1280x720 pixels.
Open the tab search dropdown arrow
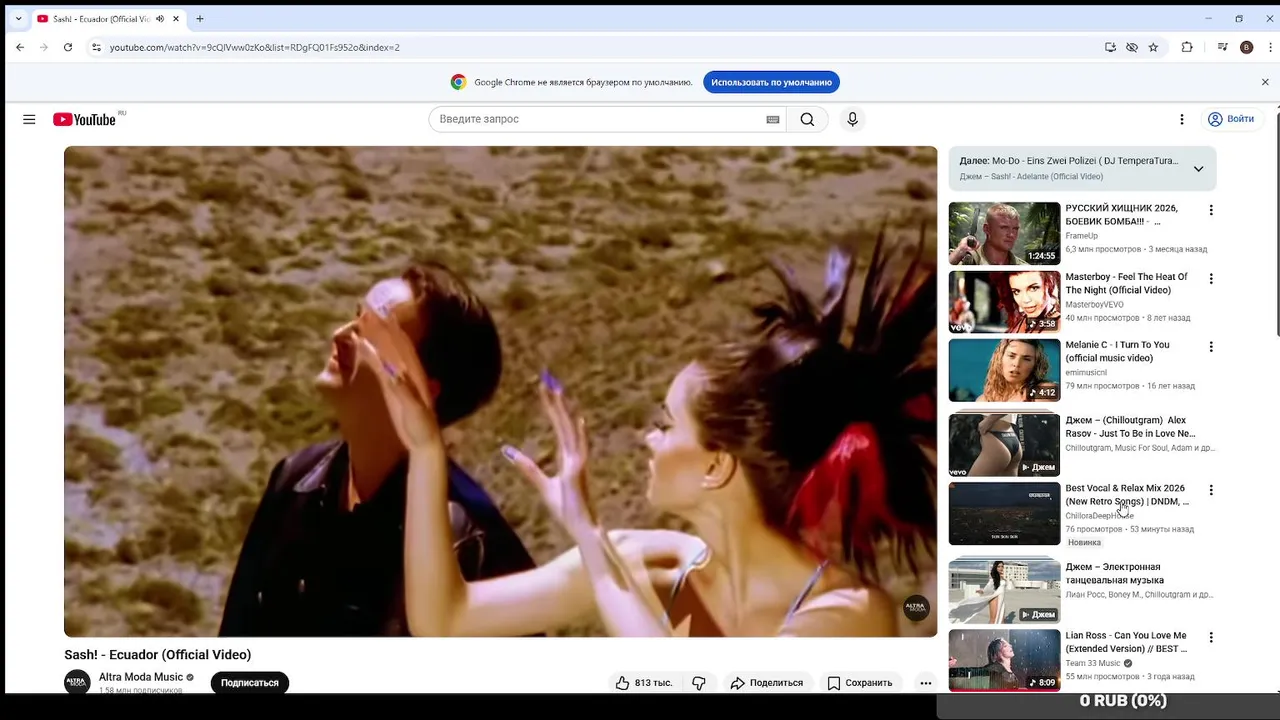(x=18, y=19)
